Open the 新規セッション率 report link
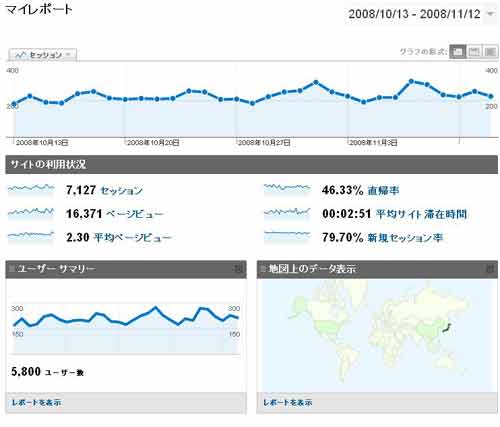Image resolution: width=500 pixels, height=427 pixels. click(x=405, y=238)
